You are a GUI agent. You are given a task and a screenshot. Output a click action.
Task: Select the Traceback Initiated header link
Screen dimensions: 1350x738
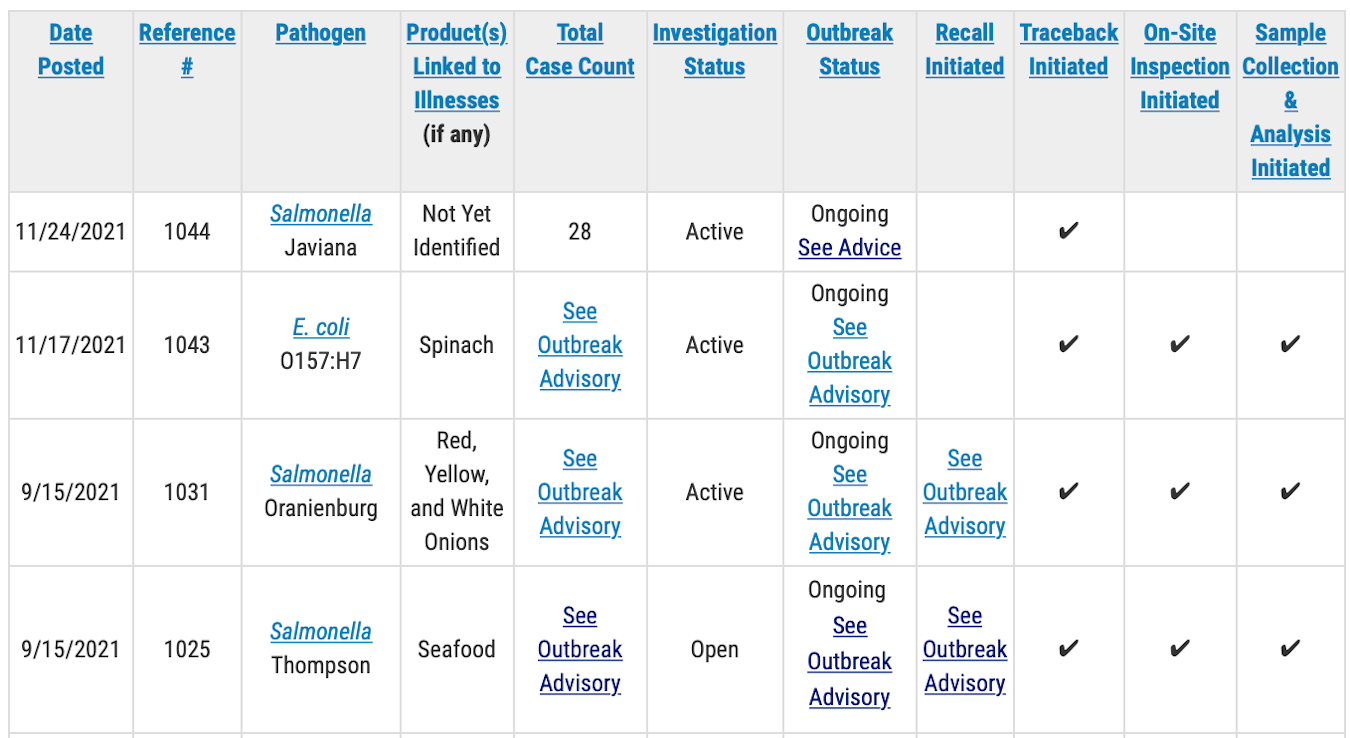[x=1068, y=49]
